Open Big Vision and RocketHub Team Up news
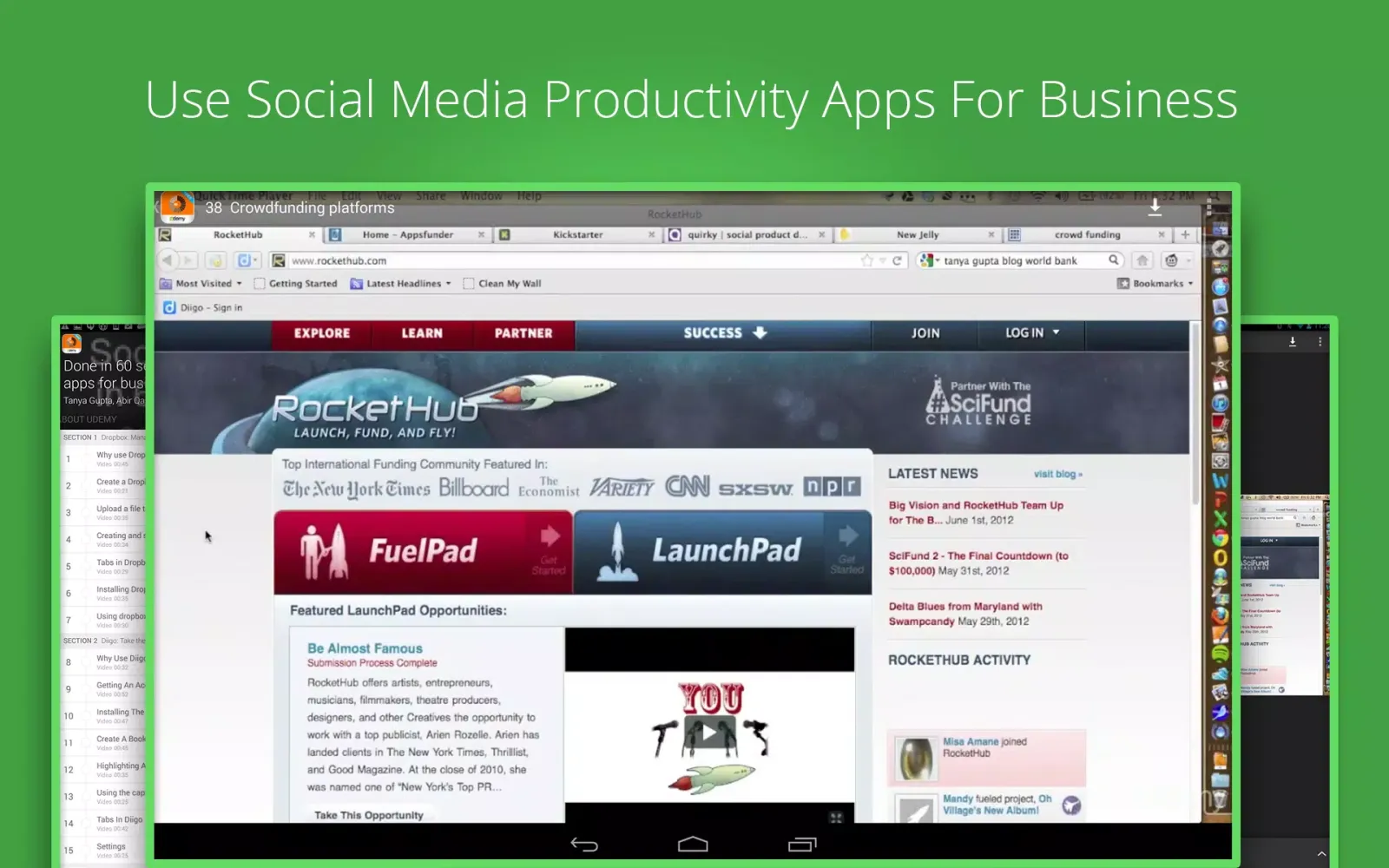The height and width of the screenshot is (868, 1389). 976,512
